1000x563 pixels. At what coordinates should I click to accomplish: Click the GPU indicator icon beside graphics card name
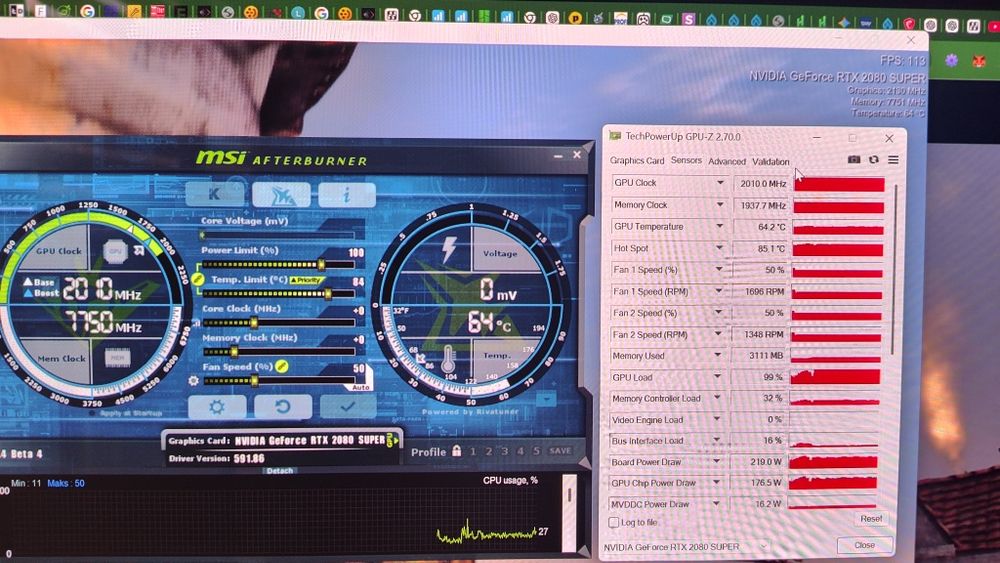(x=392, y=440)
